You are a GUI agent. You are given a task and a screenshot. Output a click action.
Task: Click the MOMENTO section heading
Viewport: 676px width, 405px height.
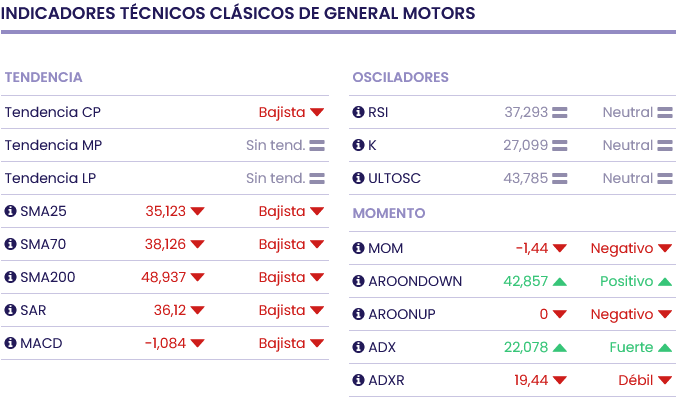click(389, 213)
